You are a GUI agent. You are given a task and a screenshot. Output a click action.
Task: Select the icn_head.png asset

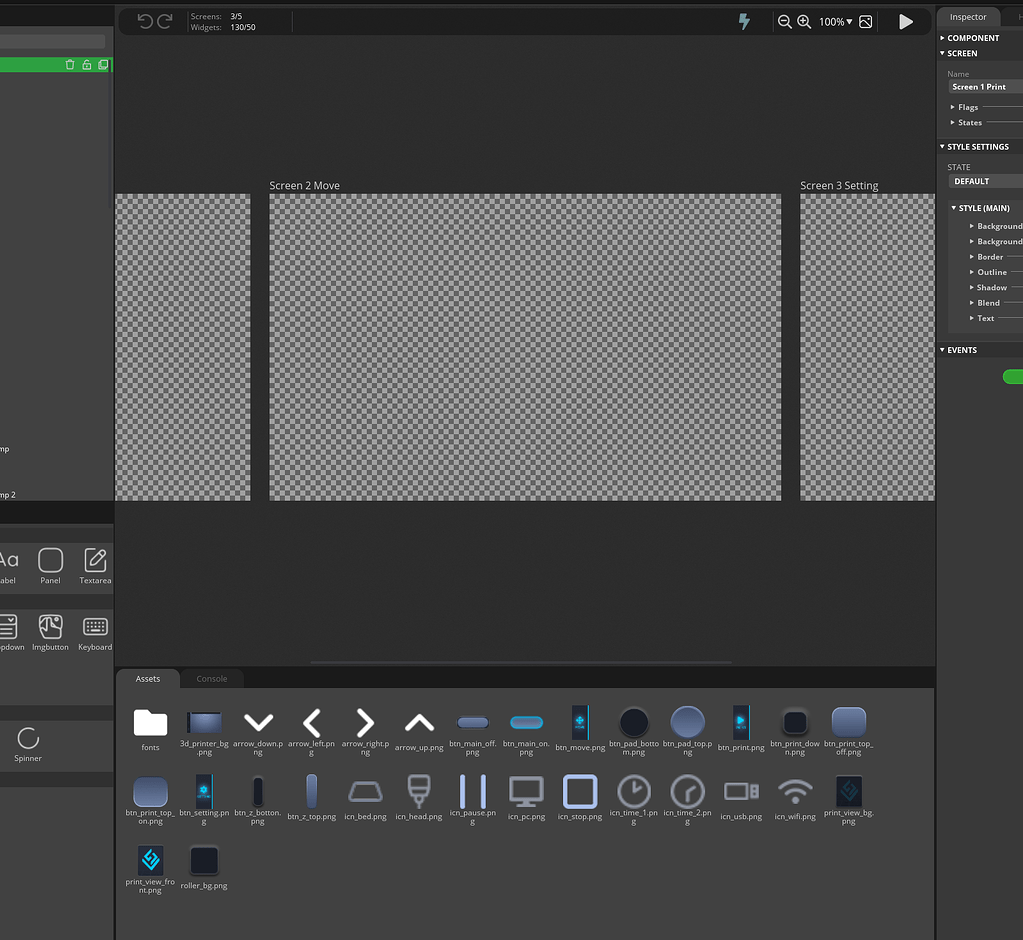419,798
